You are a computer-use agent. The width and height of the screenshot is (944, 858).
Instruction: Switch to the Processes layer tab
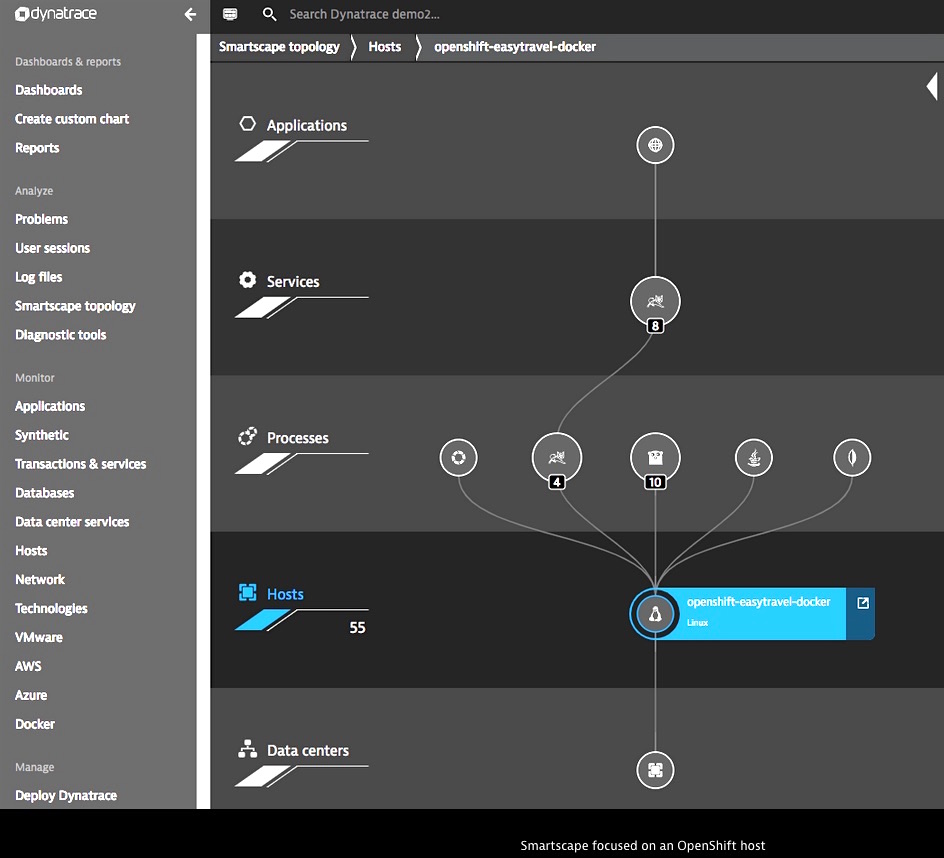297,438
